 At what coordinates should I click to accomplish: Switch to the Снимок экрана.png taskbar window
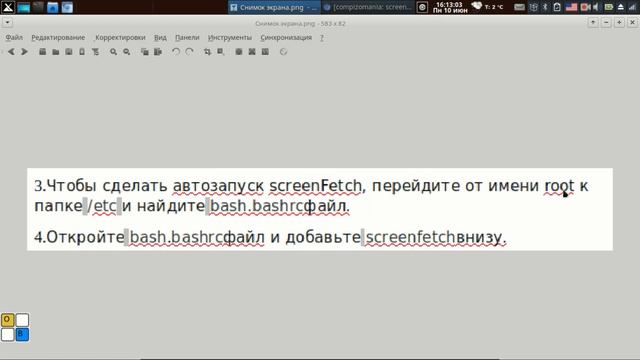click(x=274, y=7)
